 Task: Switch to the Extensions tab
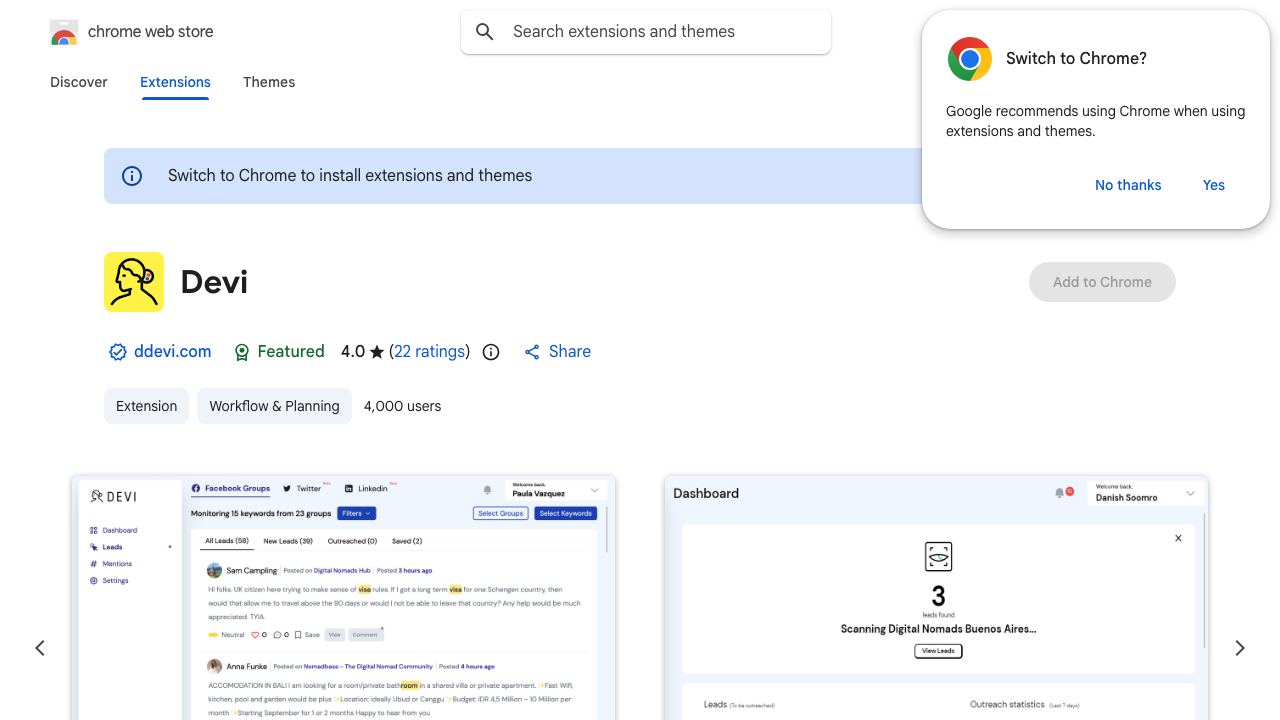tap(175, 82)
